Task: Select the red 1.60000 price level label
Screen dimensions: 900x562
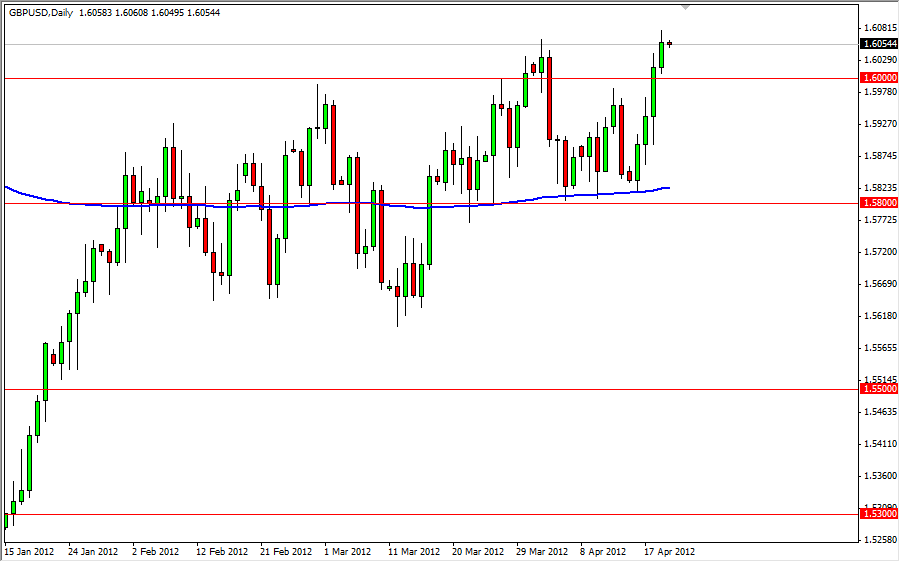Action: coord(879,77)
